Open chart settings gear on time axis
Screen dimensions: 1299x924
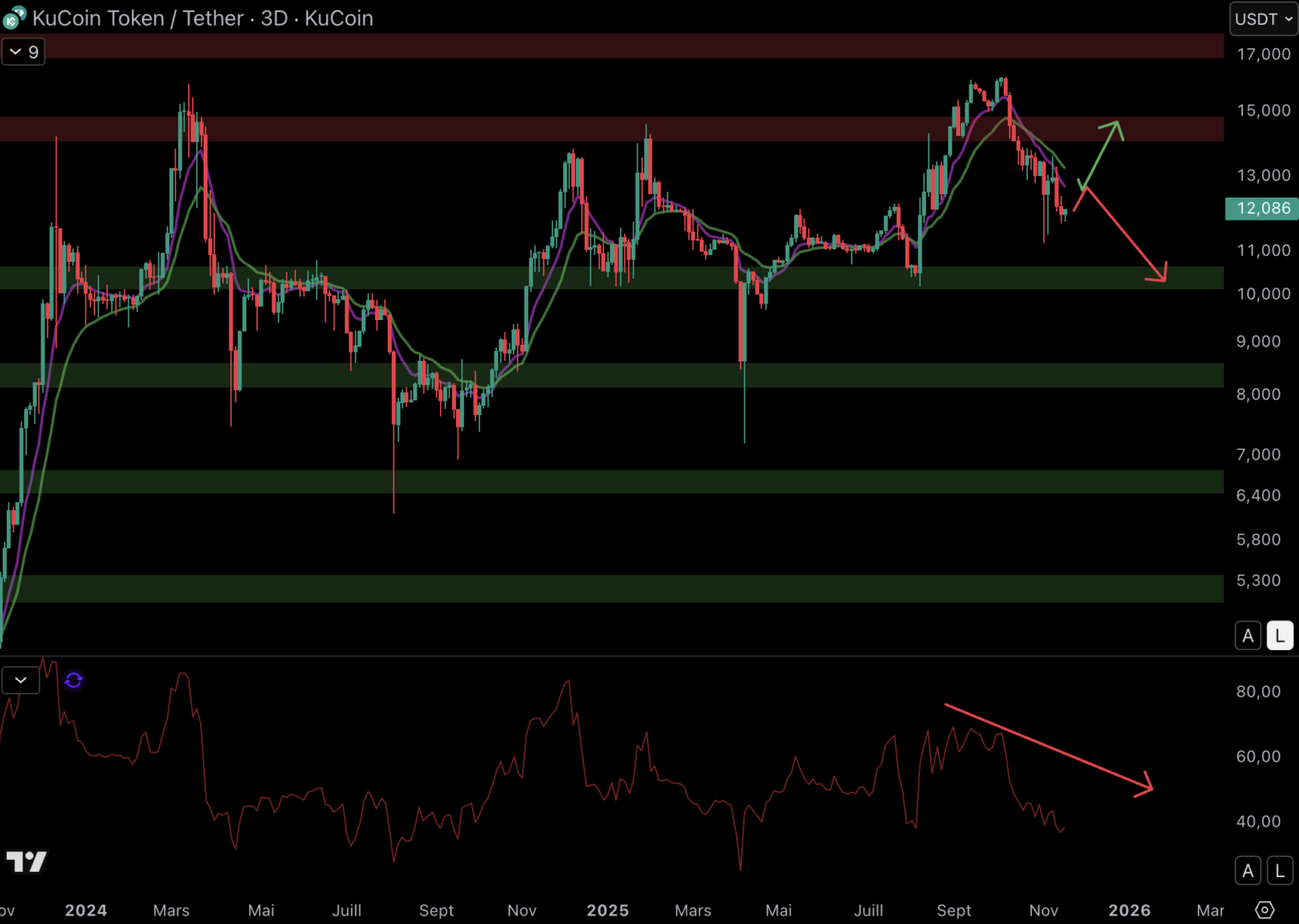point(1264,909)
